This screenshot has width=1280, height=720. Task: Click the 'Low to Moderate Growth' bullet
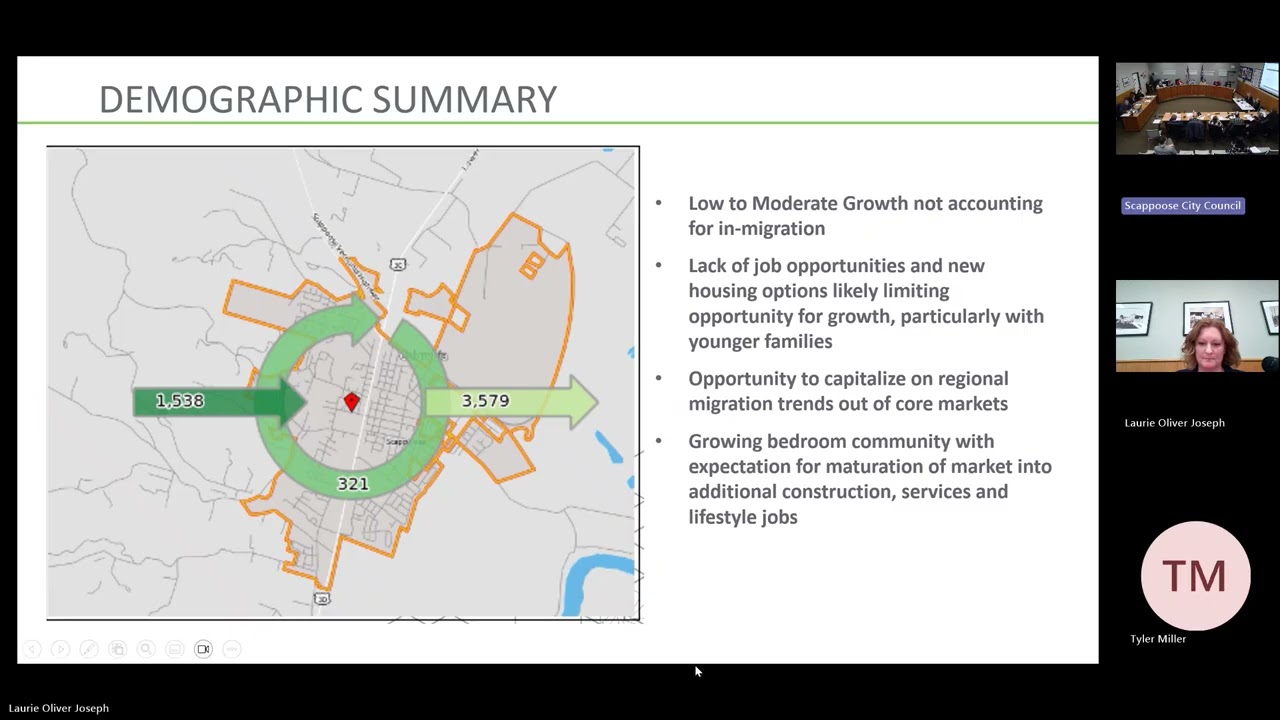[865, 216]
